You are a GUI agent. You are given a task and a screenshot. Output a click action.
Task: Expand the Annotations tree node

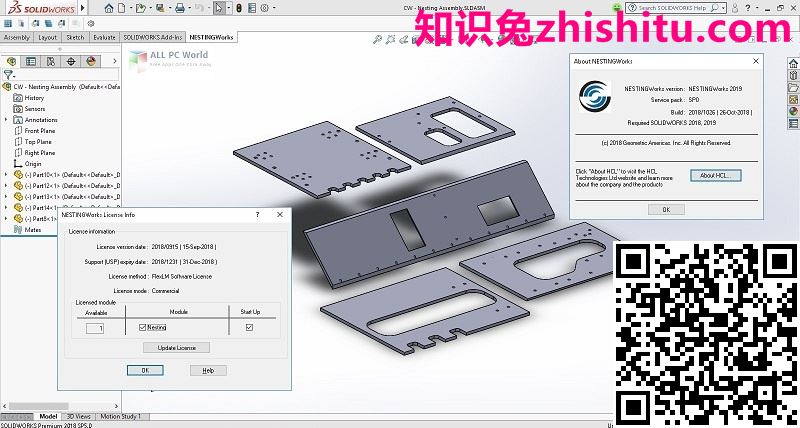6,119
